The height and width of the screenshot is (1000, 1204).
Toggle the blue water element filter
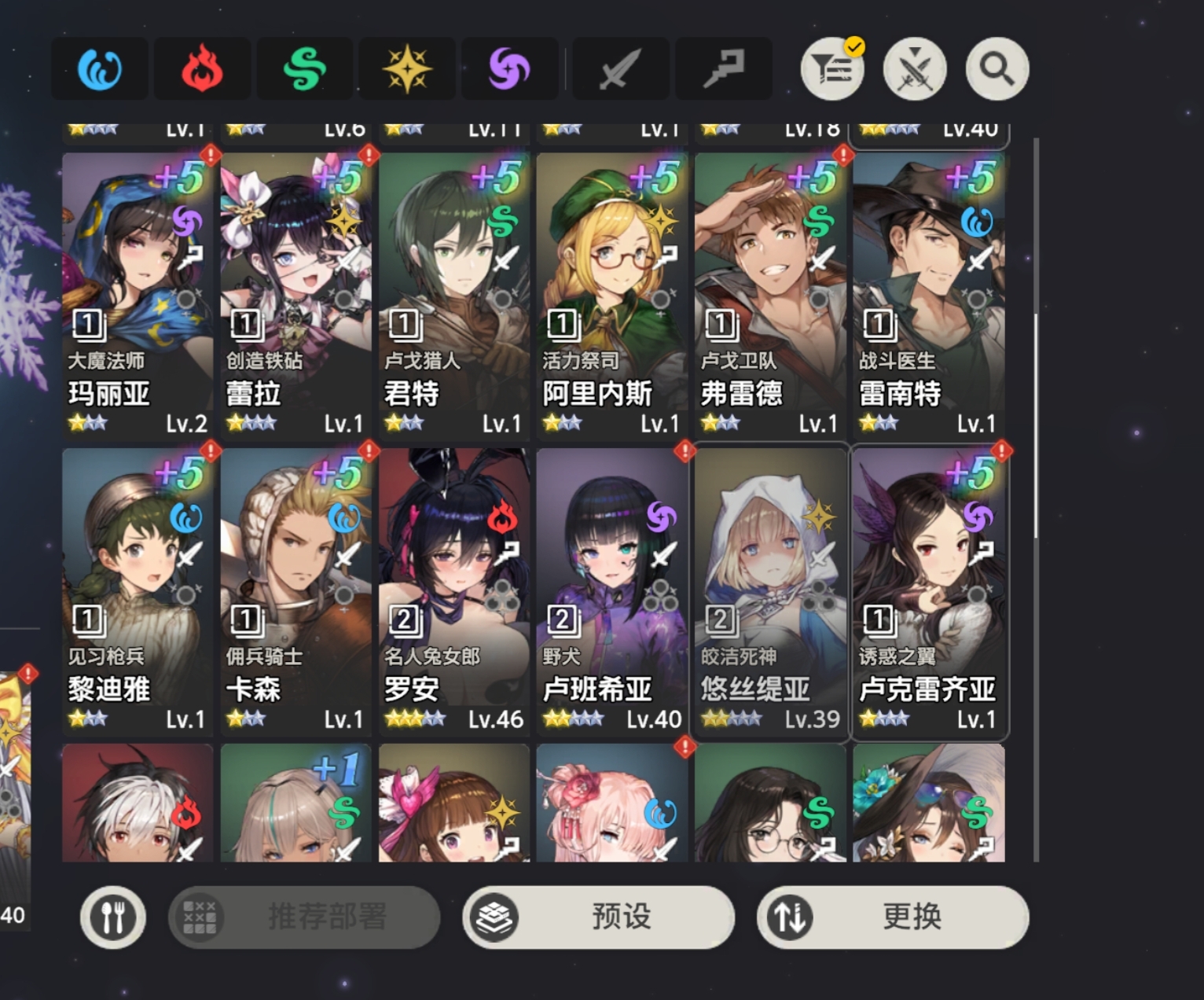pos(100,69)
